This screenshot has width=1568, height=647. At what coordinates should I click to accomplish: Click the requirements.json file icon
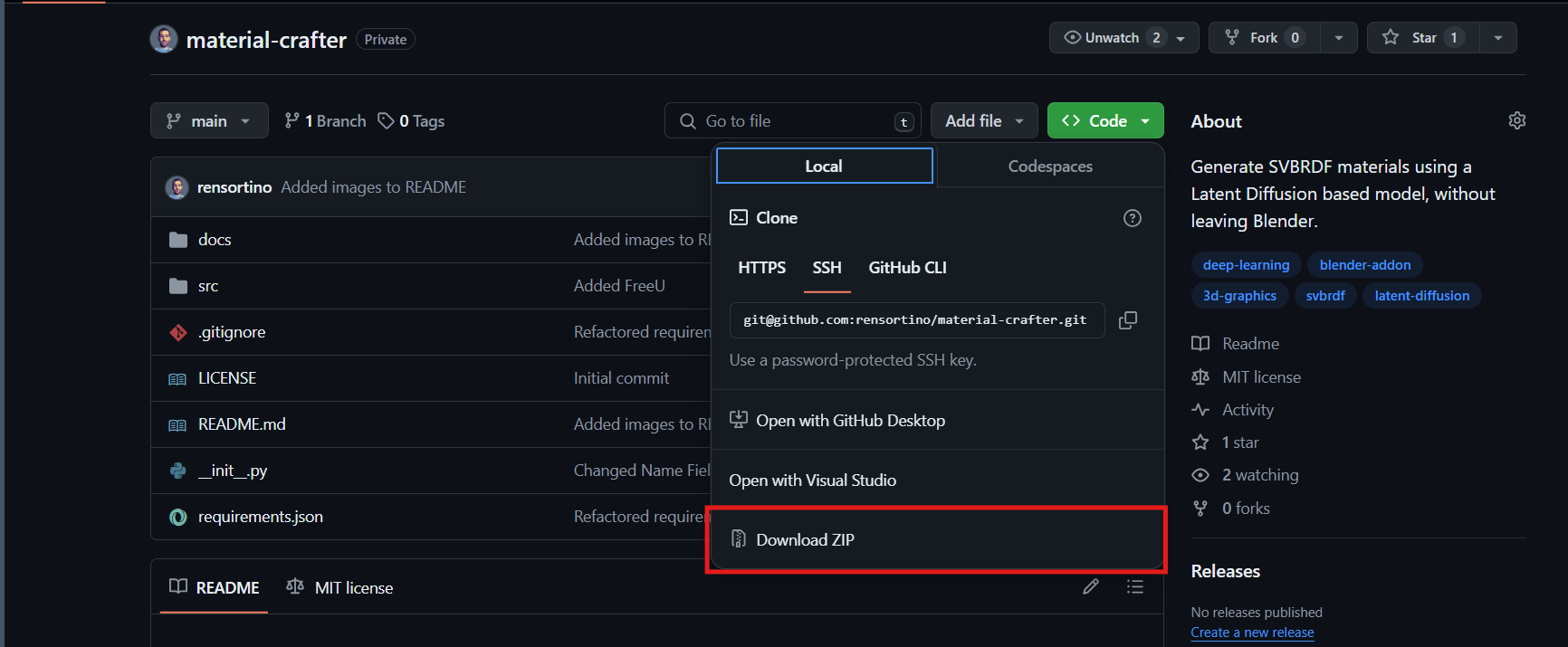click(x=178, y=517)
